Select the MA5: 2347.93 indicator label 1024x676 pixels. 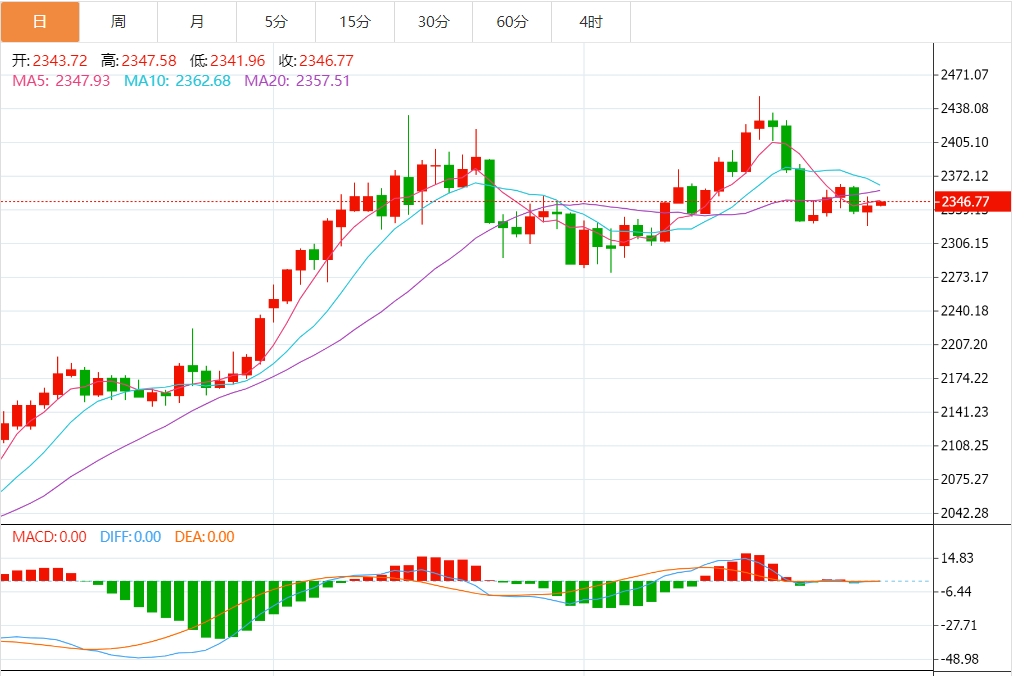[x=61, y=81]
